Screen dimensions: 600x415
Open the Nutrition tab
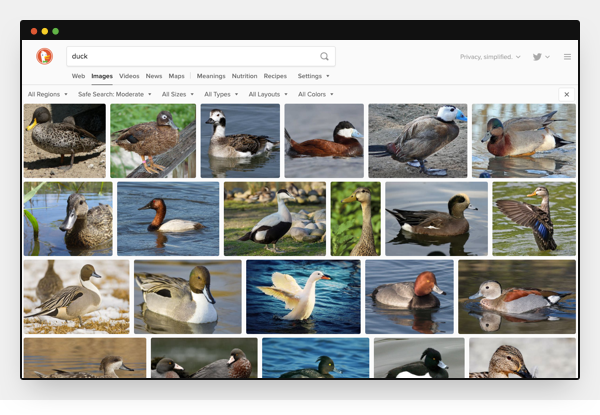tap(245, 76)
